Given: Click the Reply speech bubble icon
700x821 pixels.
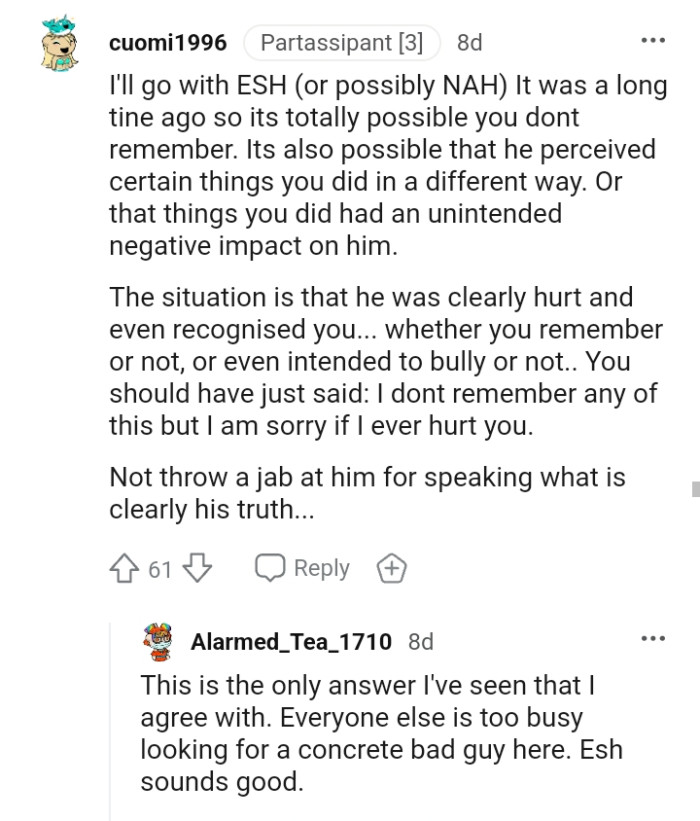Looking at the screenshot, I should pos(268,567).
